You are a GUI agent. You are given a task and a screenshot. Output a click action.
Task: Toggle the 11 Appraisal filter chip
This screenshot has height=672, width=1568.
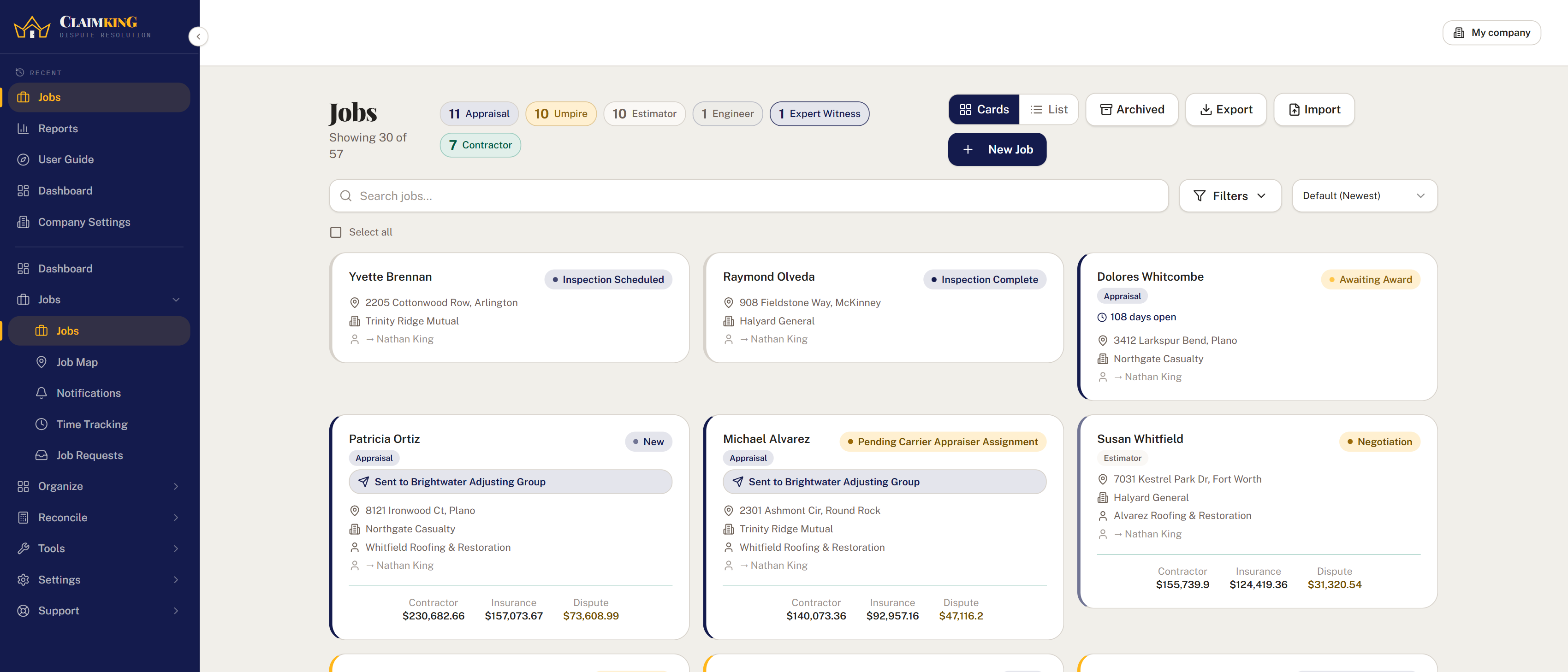479,114
